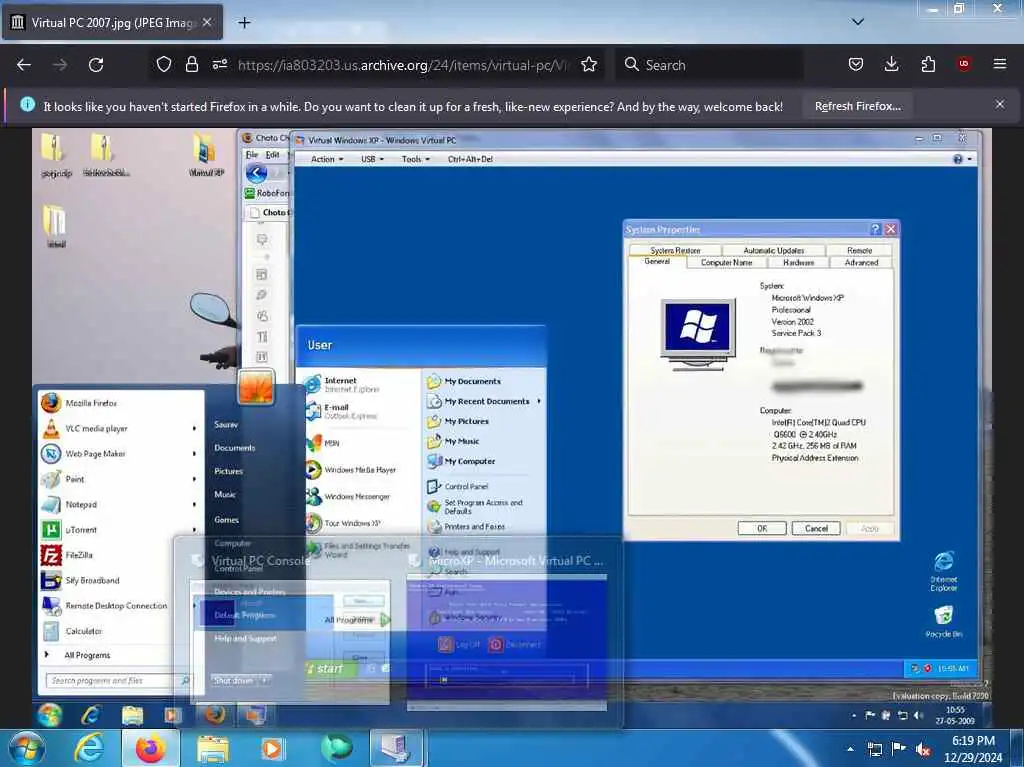Click pictured Shut down button
1024x767 pixels.
point(233,680)
